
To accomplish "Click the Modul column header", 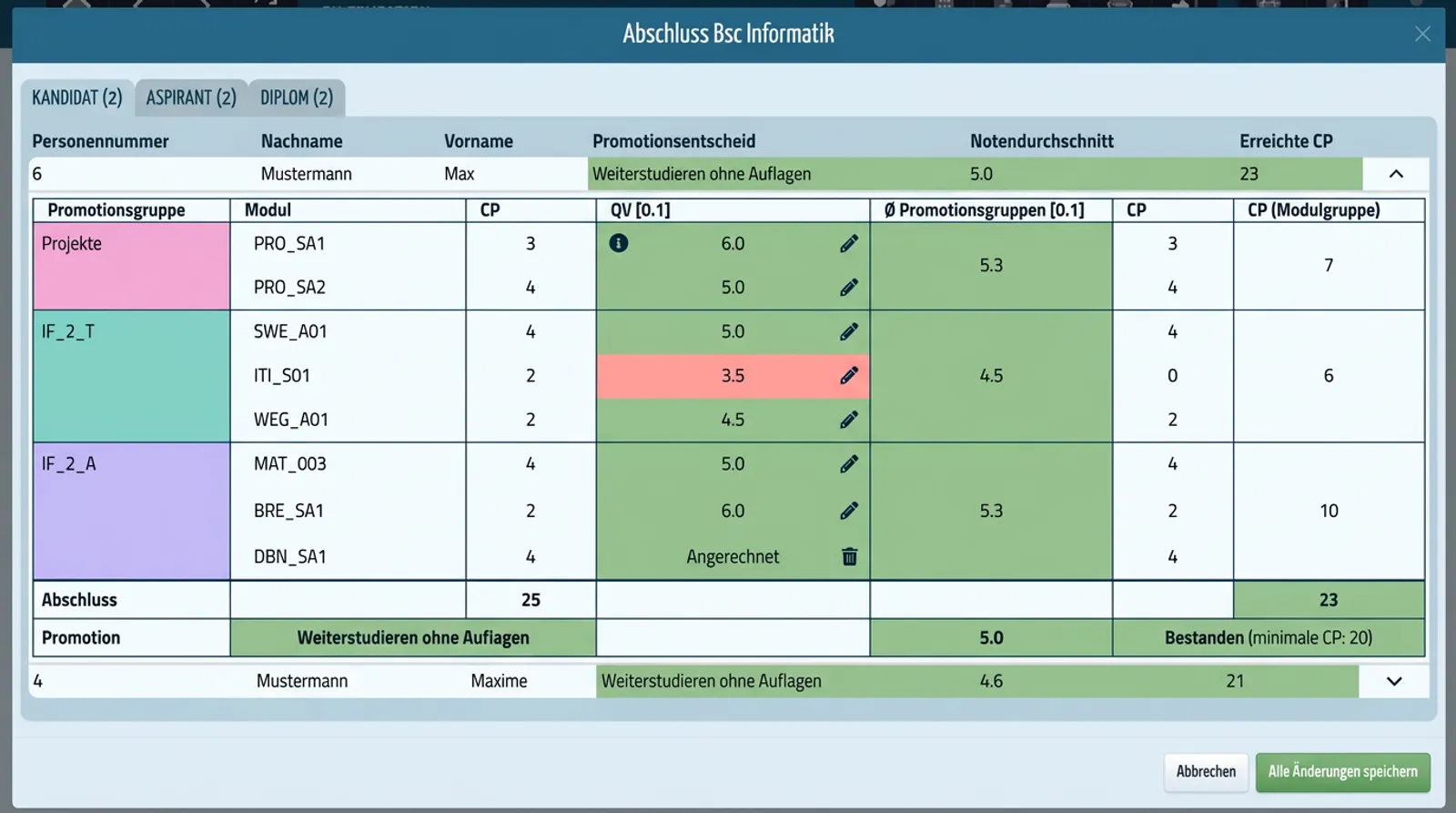I will tap(268, 210).
